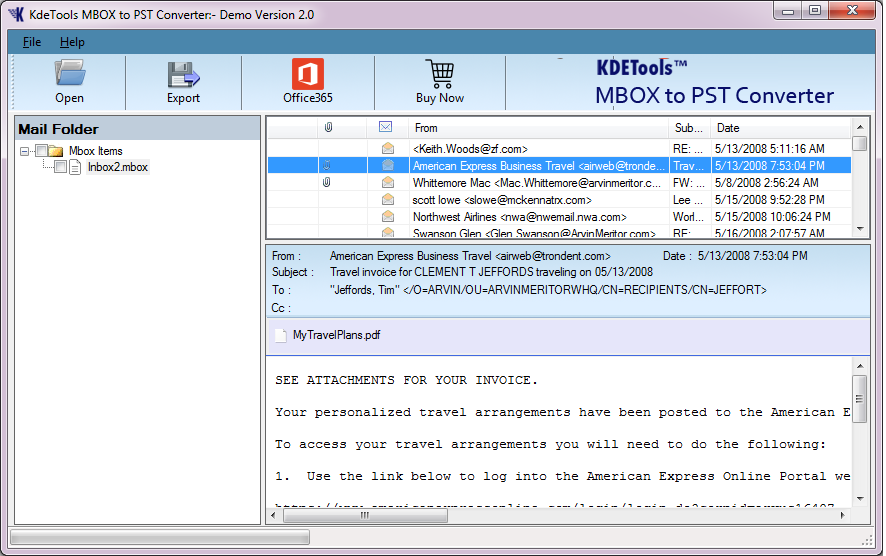Click the Mbox Items folder icon
886x556 pixels.
point(55,151)
